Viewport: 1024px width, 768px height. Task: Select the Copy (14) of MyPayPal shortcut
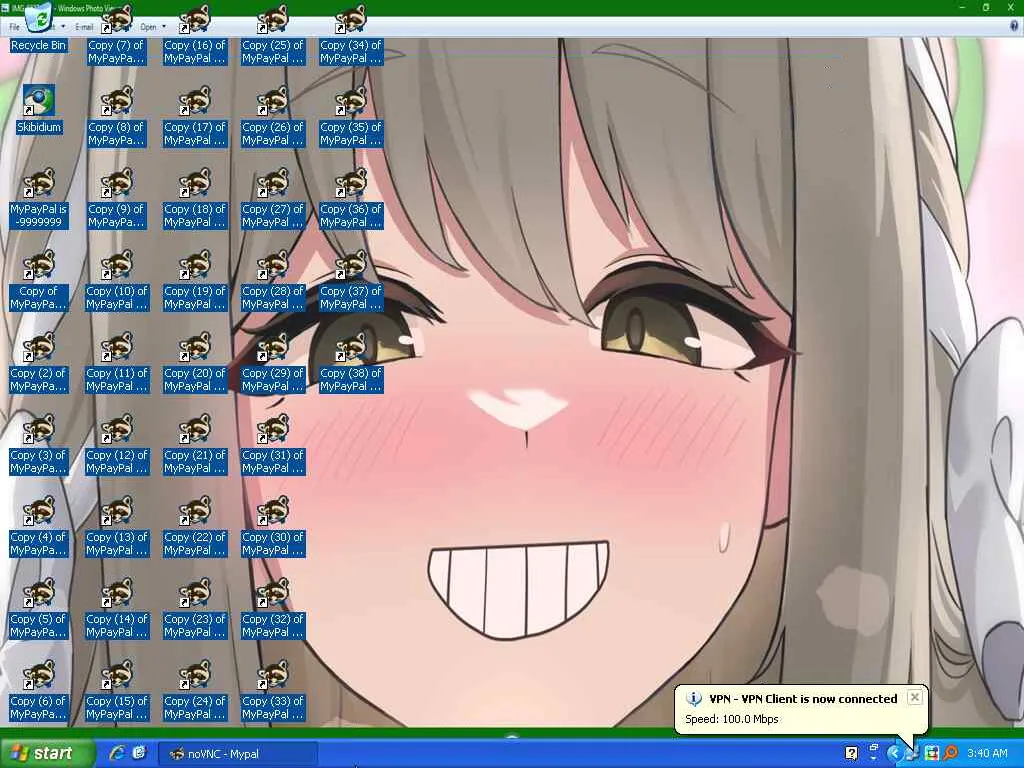click(117, 609)
